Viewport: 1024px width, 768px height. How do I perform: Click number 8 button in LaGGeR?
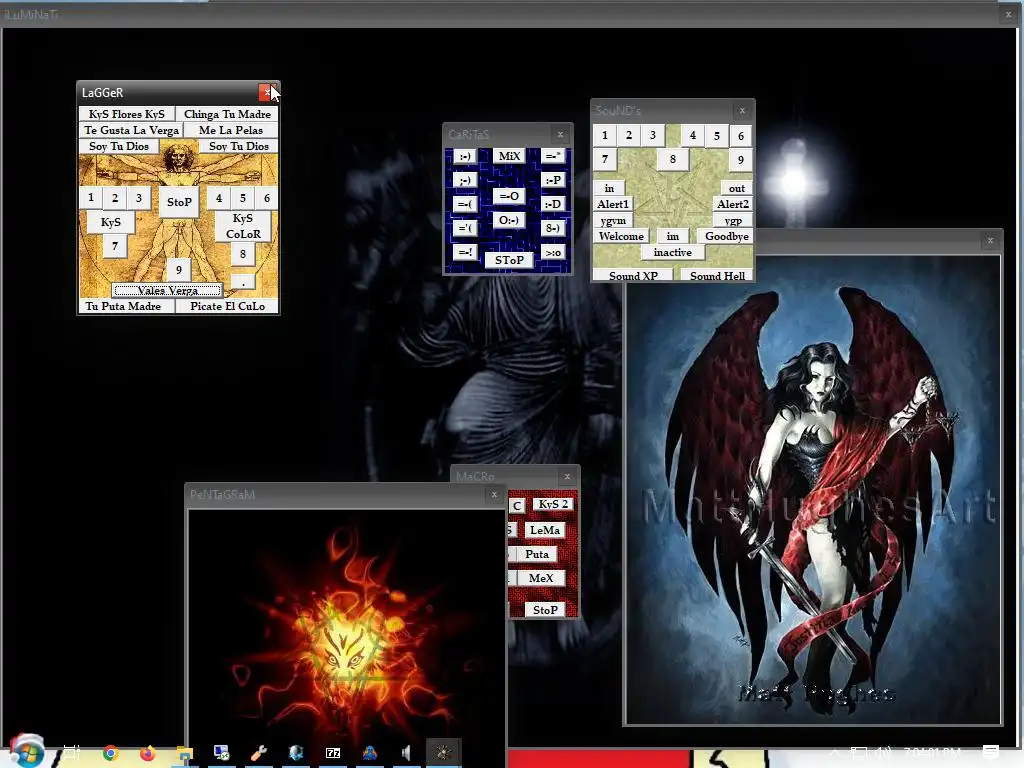coord(242,254)
